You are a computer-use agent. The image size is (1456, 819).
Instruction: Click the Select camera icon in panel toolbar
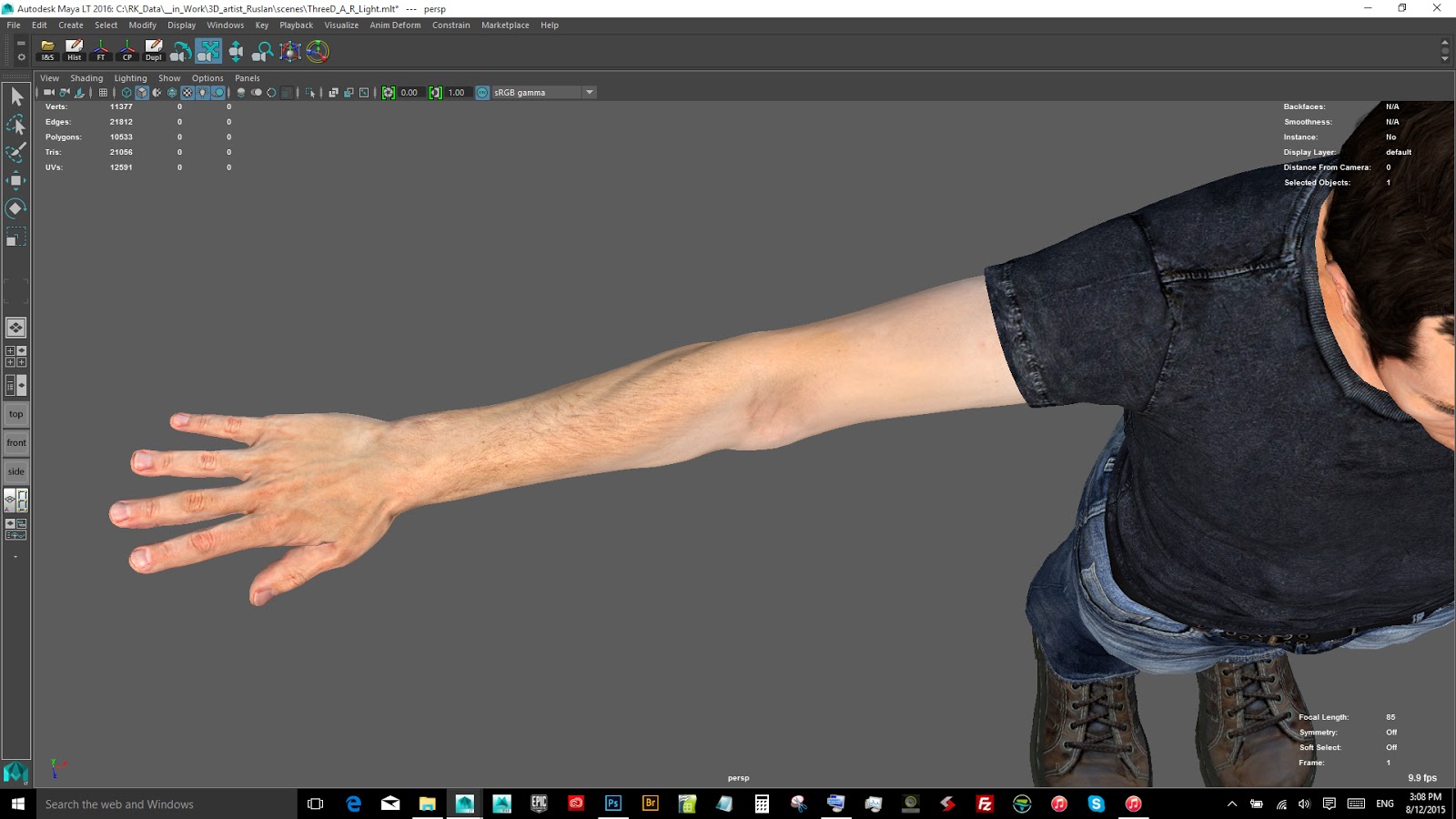point(48,93)
